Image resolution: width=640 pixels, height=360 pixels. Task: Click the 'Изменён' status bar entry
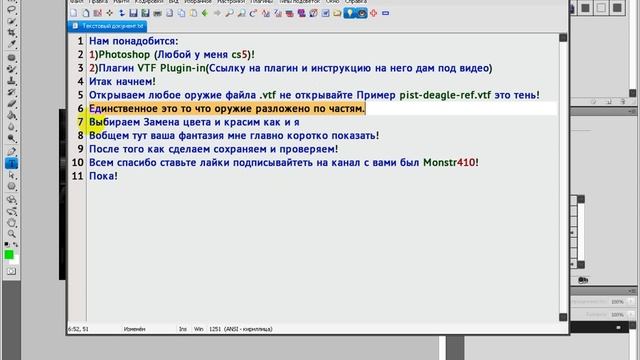click(x=134, y=329)
